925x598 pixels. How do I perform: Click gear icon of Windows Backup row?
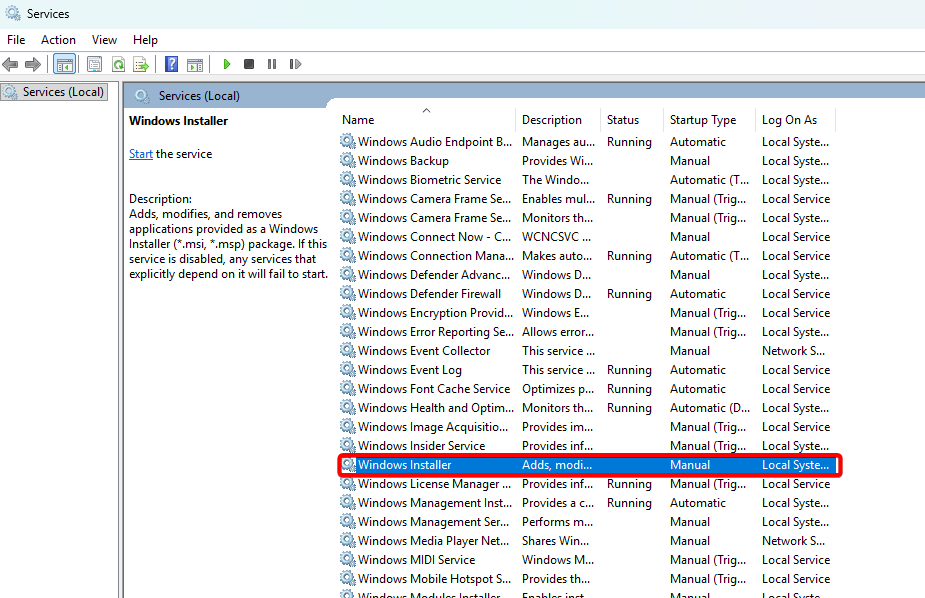click(x=348, y=160)
